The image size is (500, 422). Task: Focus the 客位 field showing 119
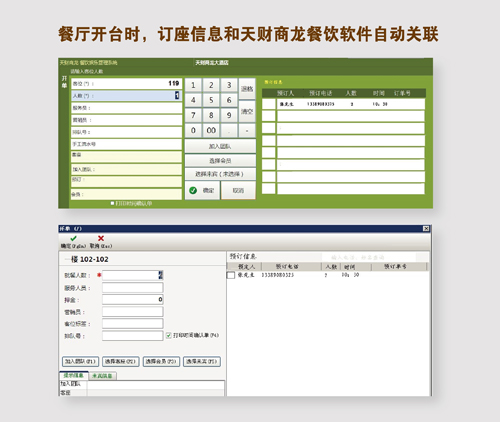coord(126,84)
